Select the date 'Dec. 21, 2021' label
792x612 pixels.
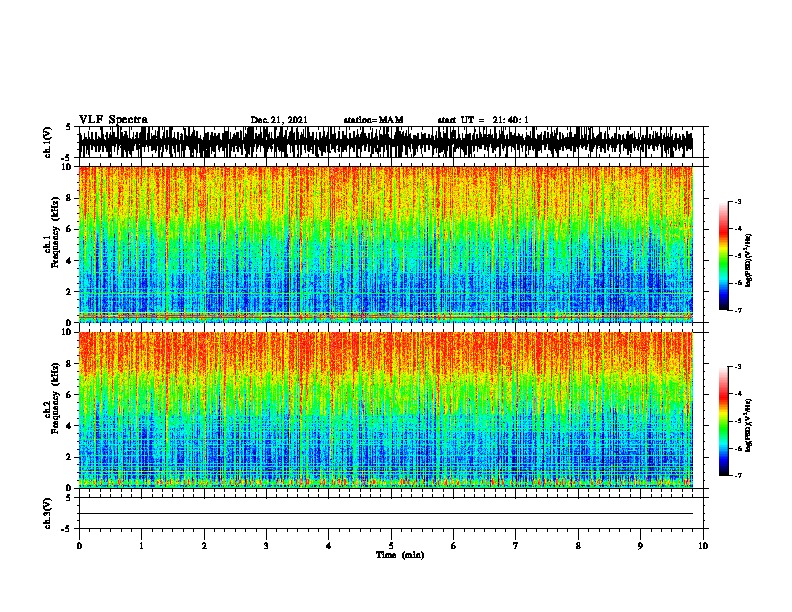[x=279, y=120]
